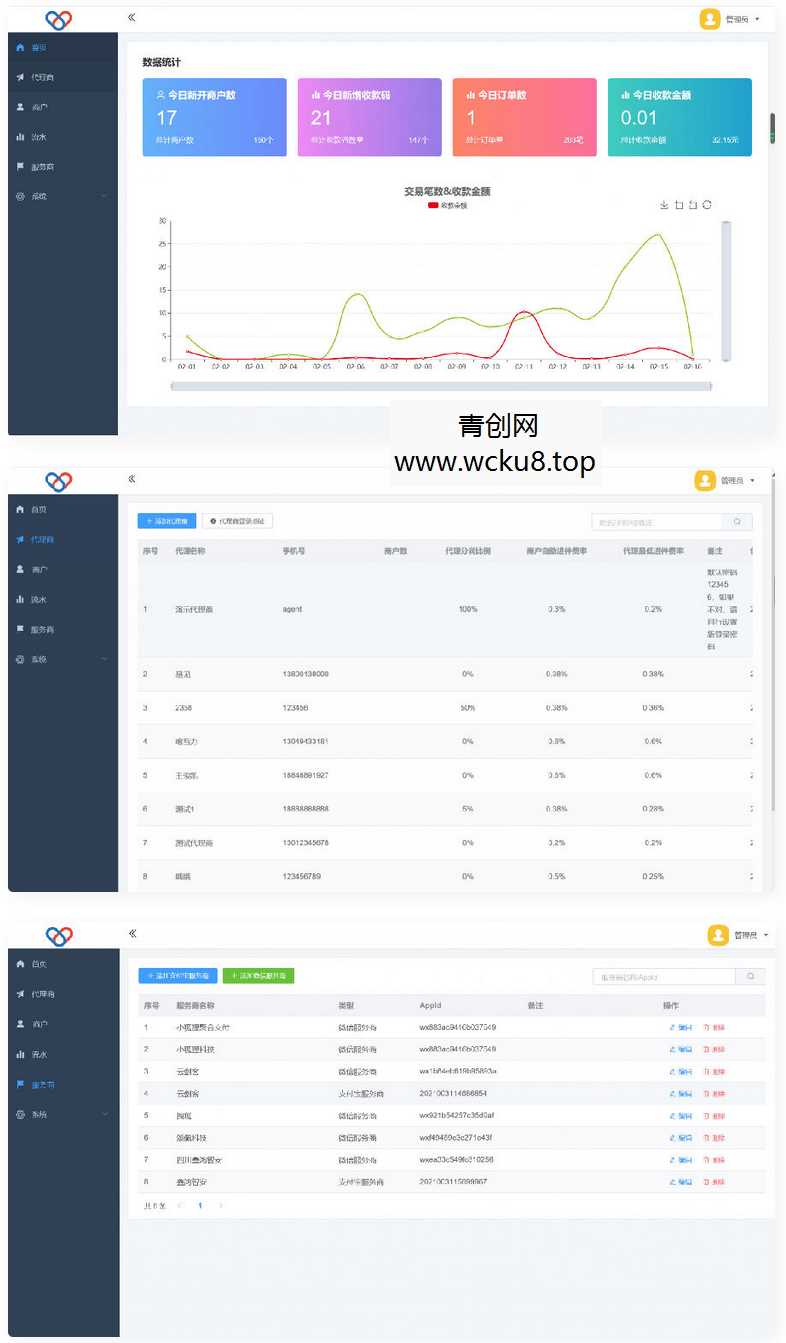Screen dimensions: 786x1343
Task: Click the 今日订单数 orange stat card
Action: [x=525, y=117]
